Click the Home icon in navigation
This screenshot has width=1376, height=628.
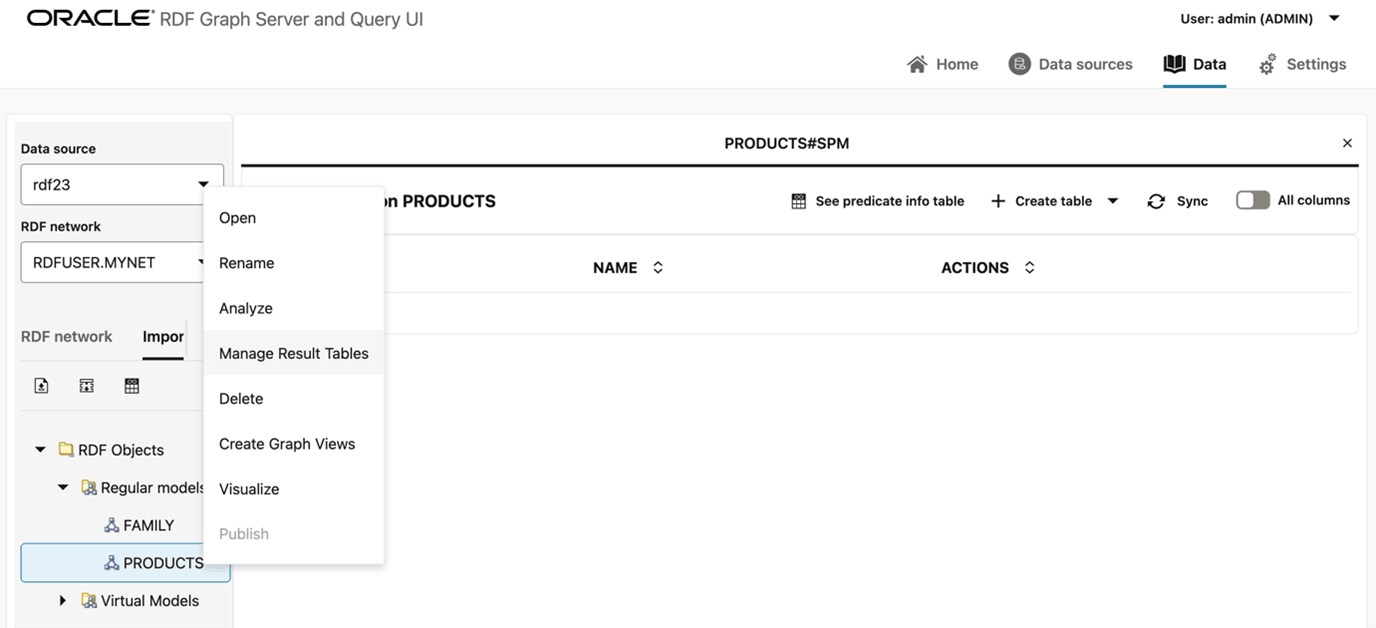[917, 64]
